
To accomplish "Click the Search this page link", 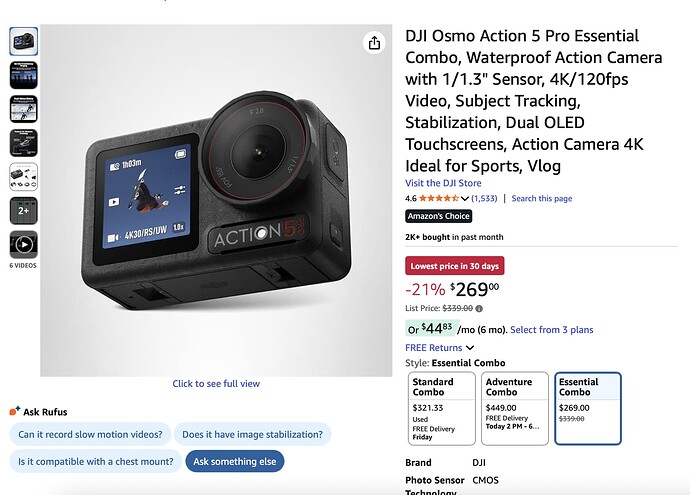I will [542, 199].
